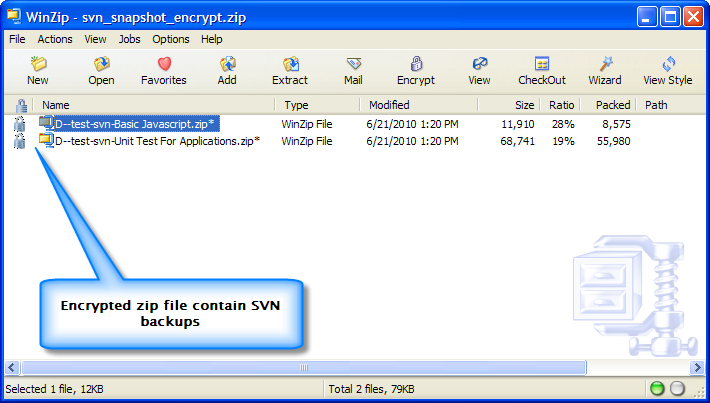The image size is (710, 403).
Task: Click lock icon beside Basic Javascript.zip row
Action: [x=19, y=124]
